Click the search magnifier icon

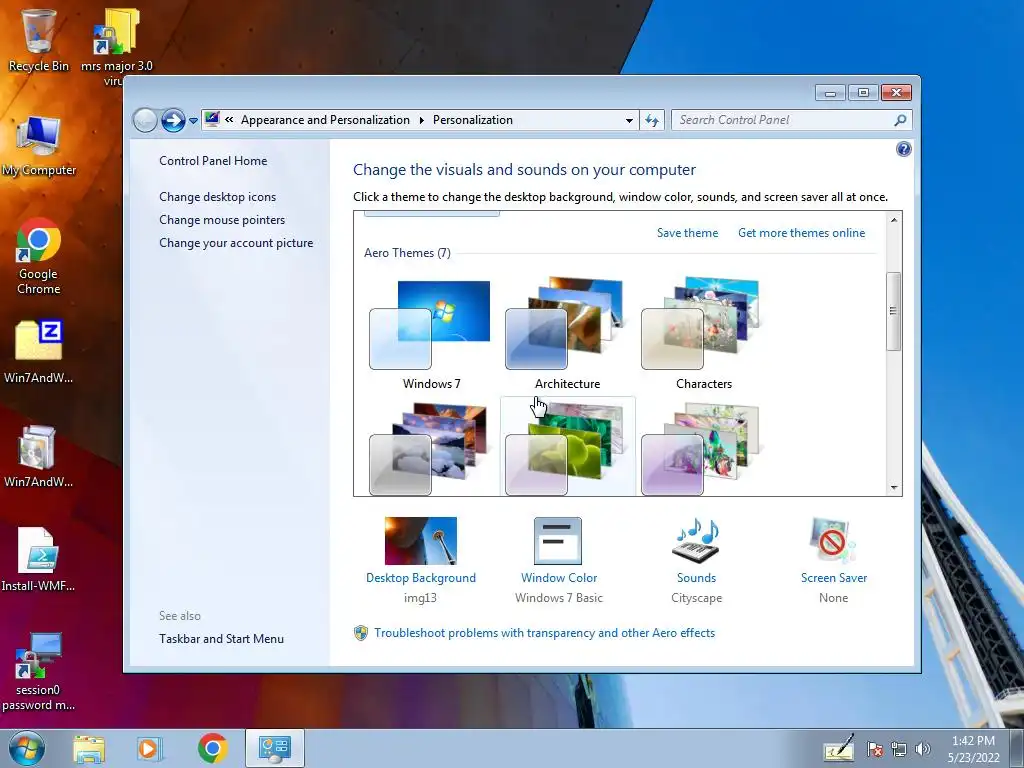901,120
